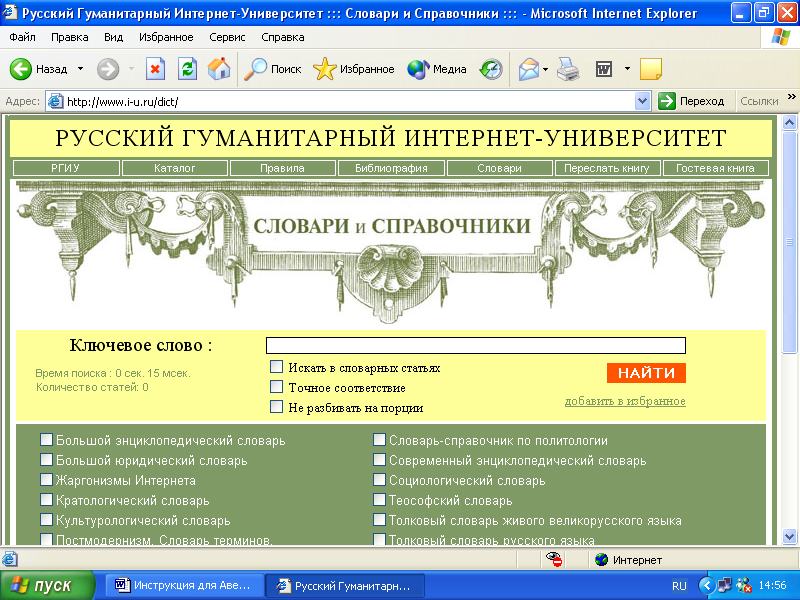The image size is (800, 600).
Task: Enable Точное соответствие checkbox
Action: (x=277, y=386)
